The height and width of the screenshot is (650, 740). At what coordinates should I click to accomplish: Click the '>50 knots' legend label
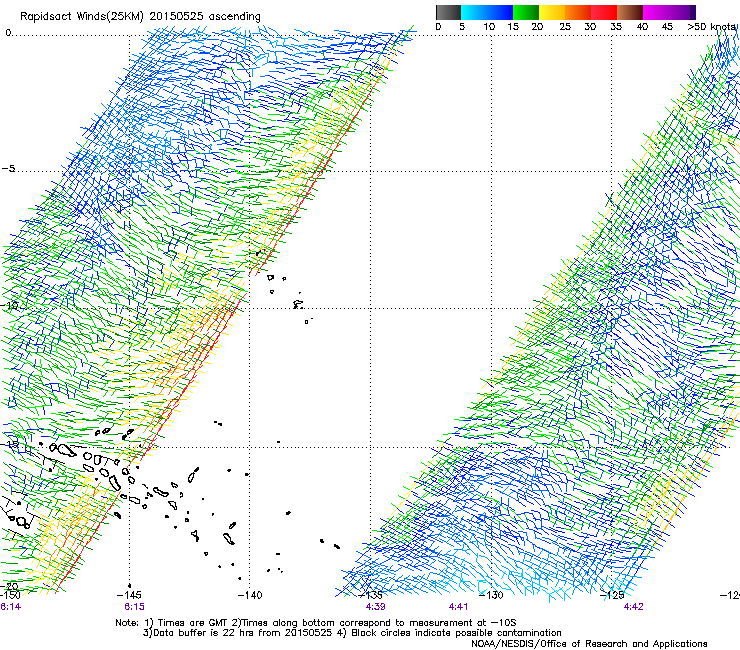click(712, 27)
